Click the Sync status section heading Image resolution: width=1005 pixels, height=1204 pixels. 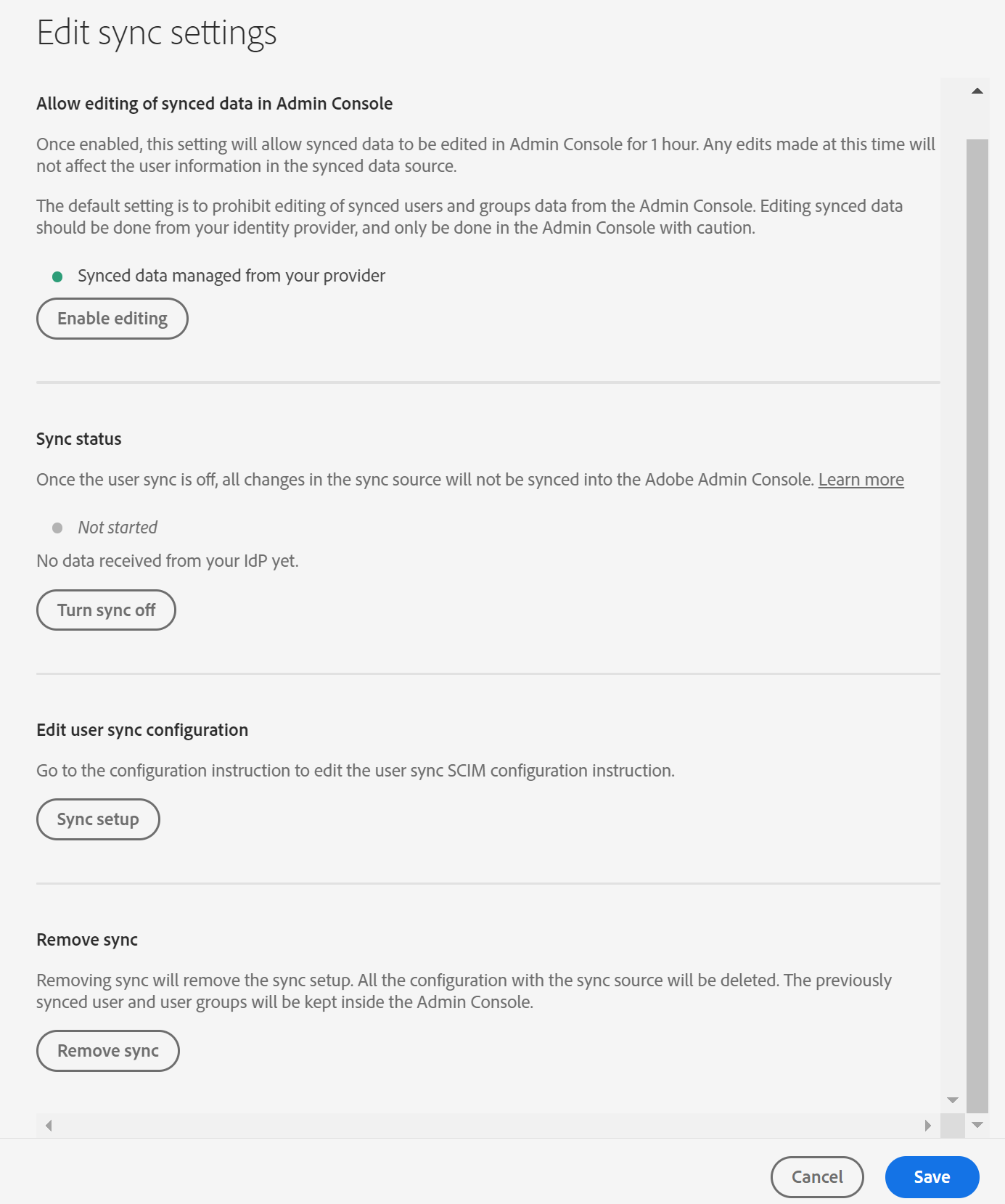pos(78,438)
